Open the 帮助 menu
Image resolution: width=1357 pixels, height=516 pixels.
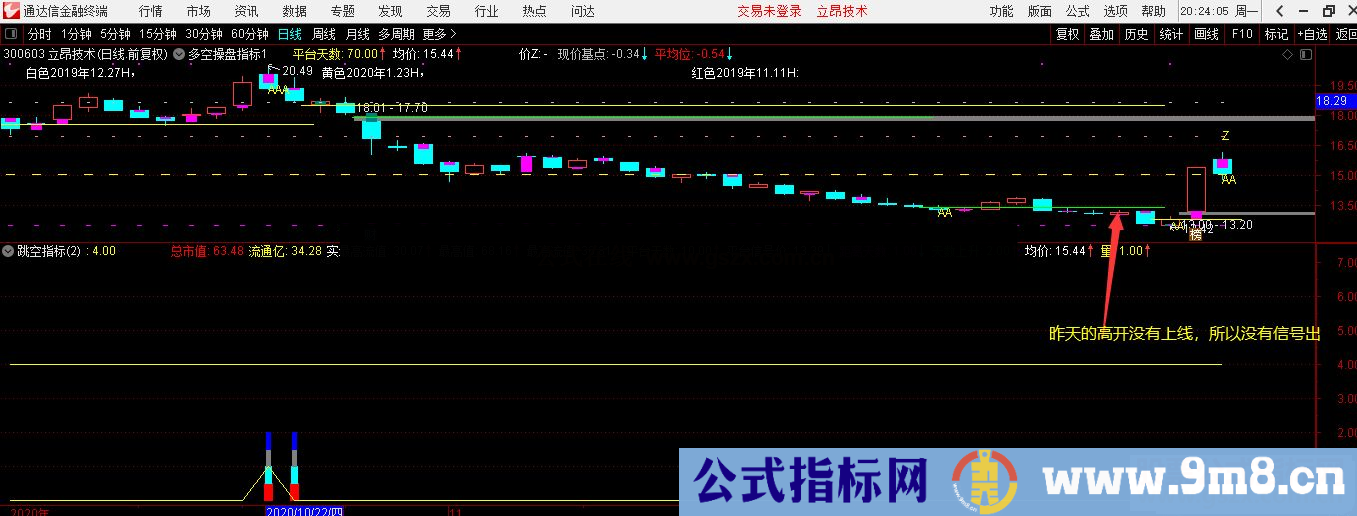coord(1153,11)
